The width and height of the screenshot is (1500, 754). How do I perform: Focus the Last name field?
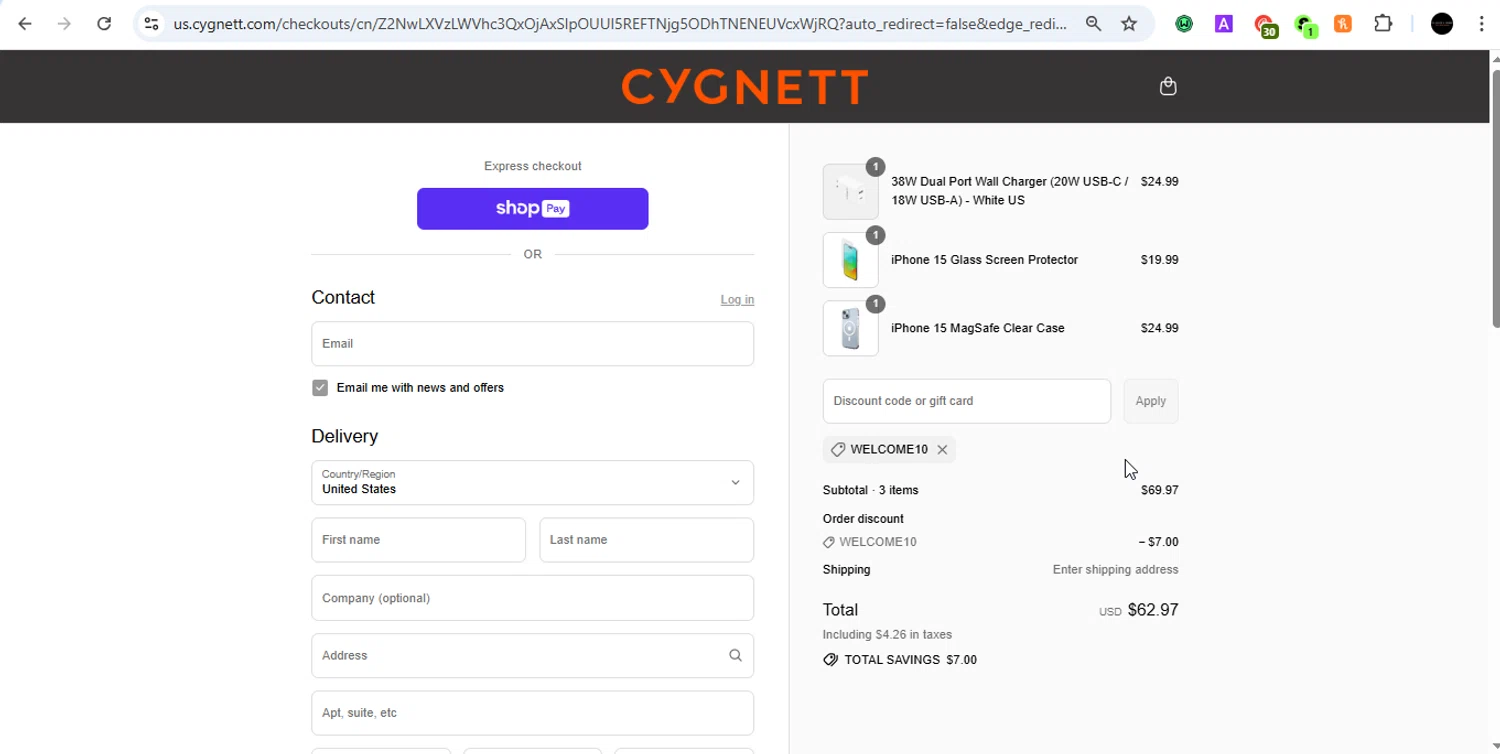point(647,540)
